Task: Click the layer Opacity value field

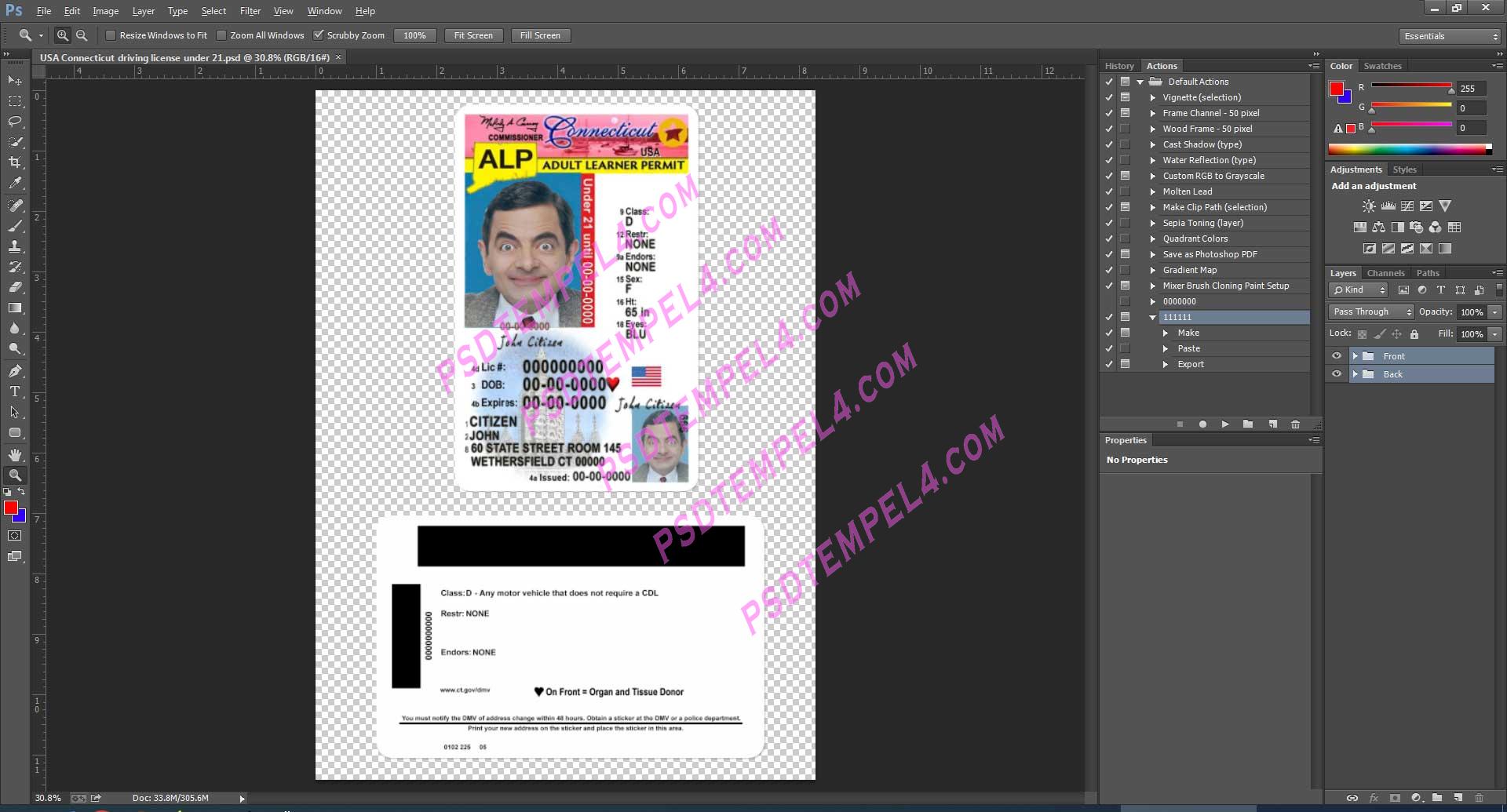Action: 1472,311
